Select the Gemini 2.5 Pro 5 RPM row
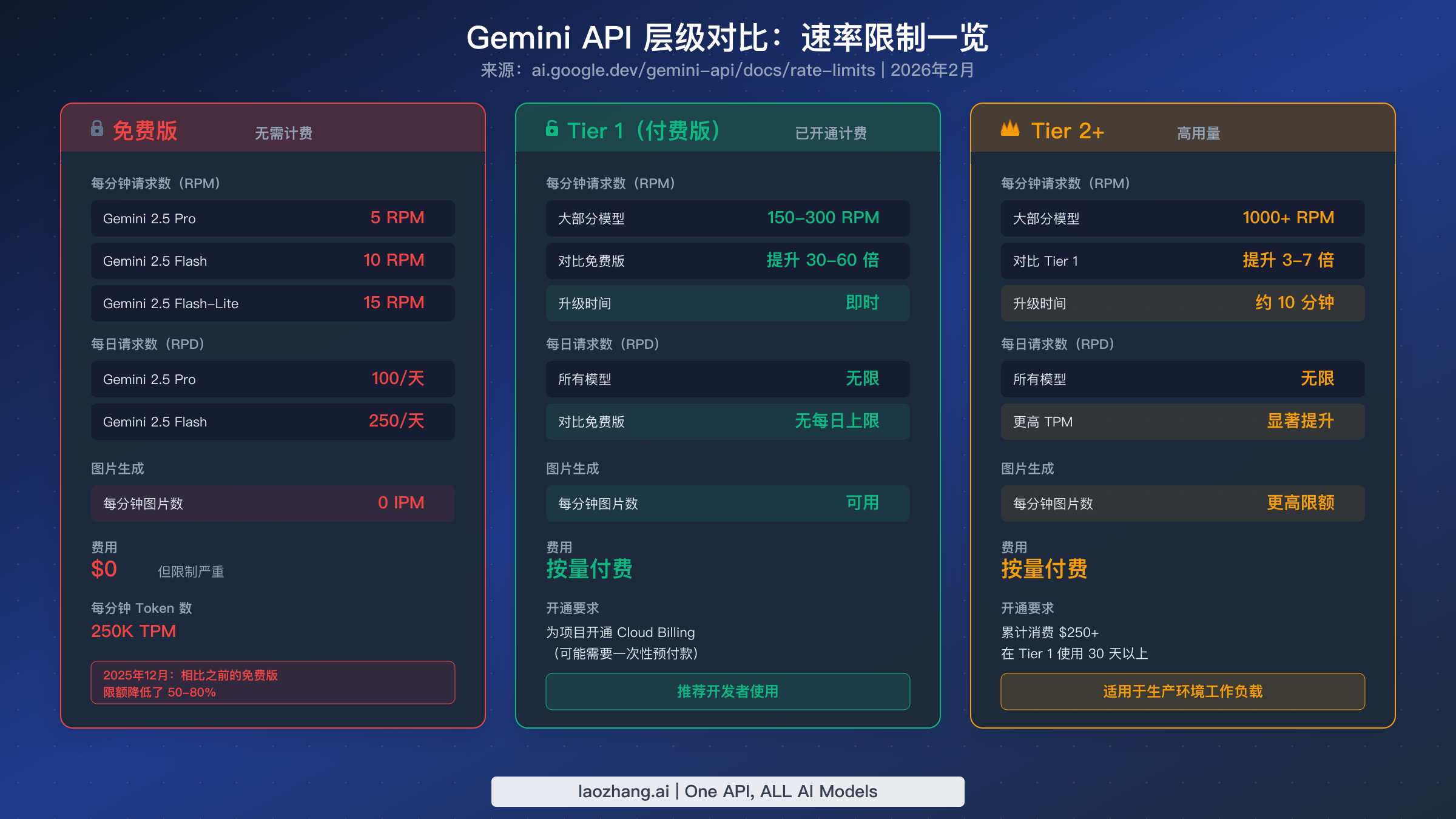Screen dimensions: 1456x819 tap(272, 218)
